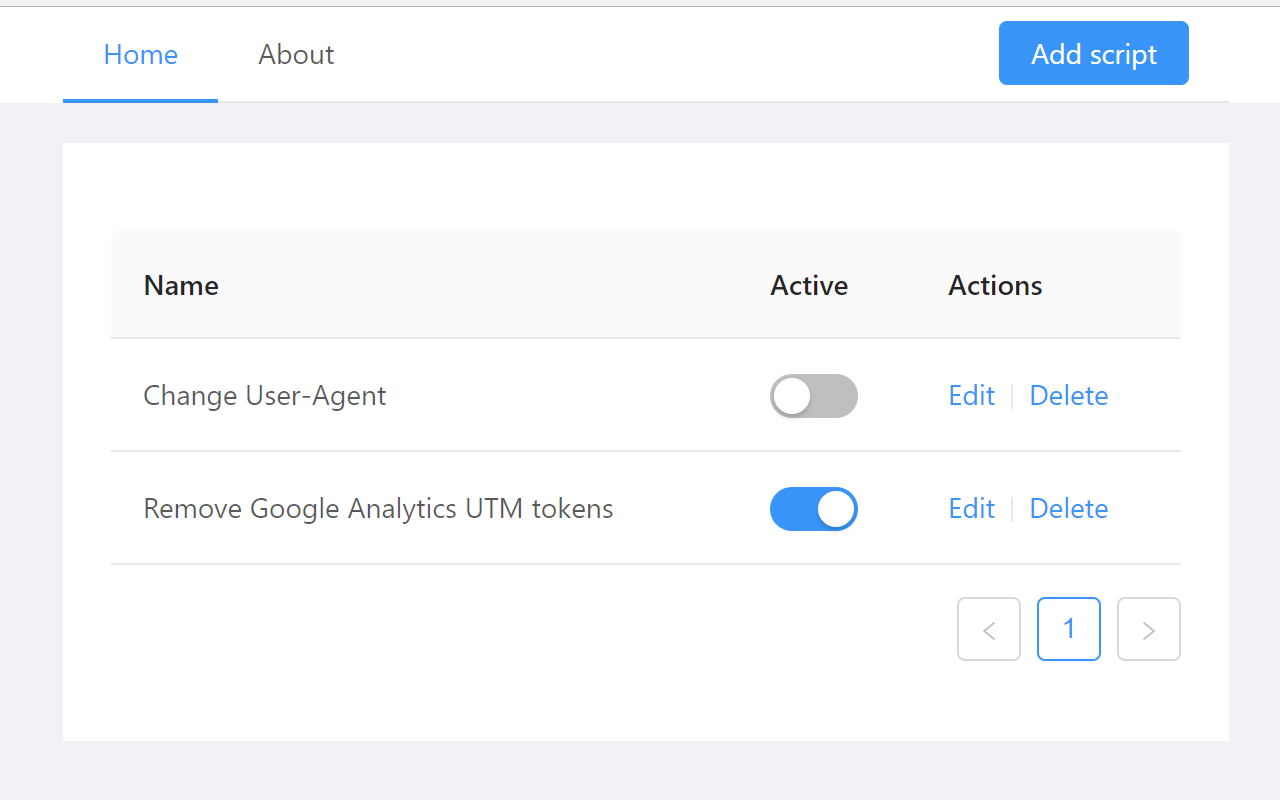Delete the Change User-Agent script

pyautogui.click(x=1069, y=396)
